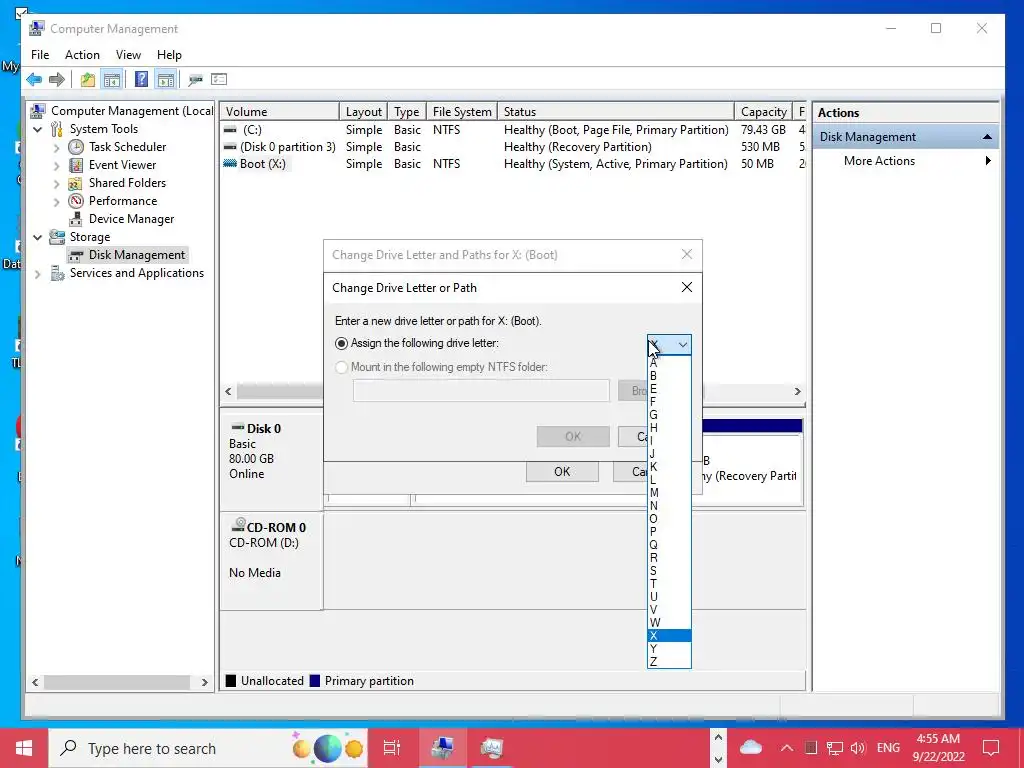The height and width of the screenshot is (768, 1024).
Task: Click the Volume column header
Action: pos(280,112)
